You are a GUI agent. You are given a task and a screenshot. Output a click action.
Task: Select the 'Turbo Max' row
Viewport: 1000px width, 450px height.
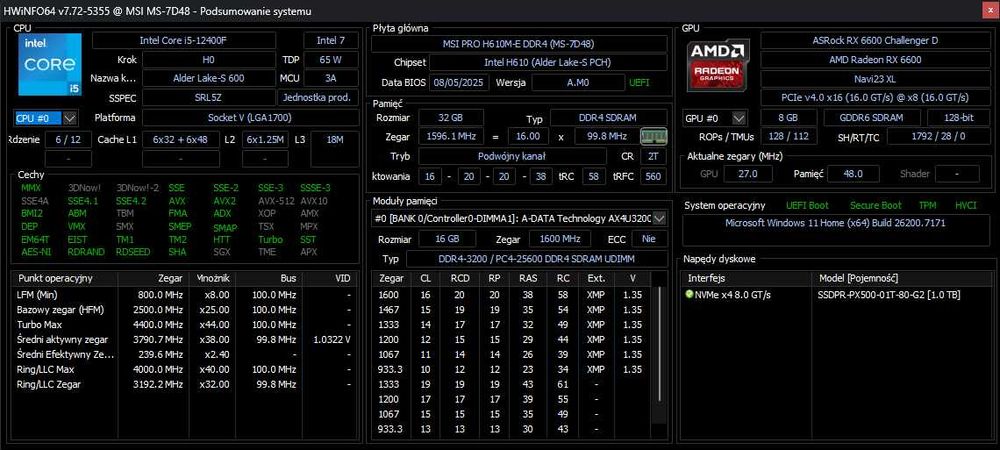click(183, 324)
